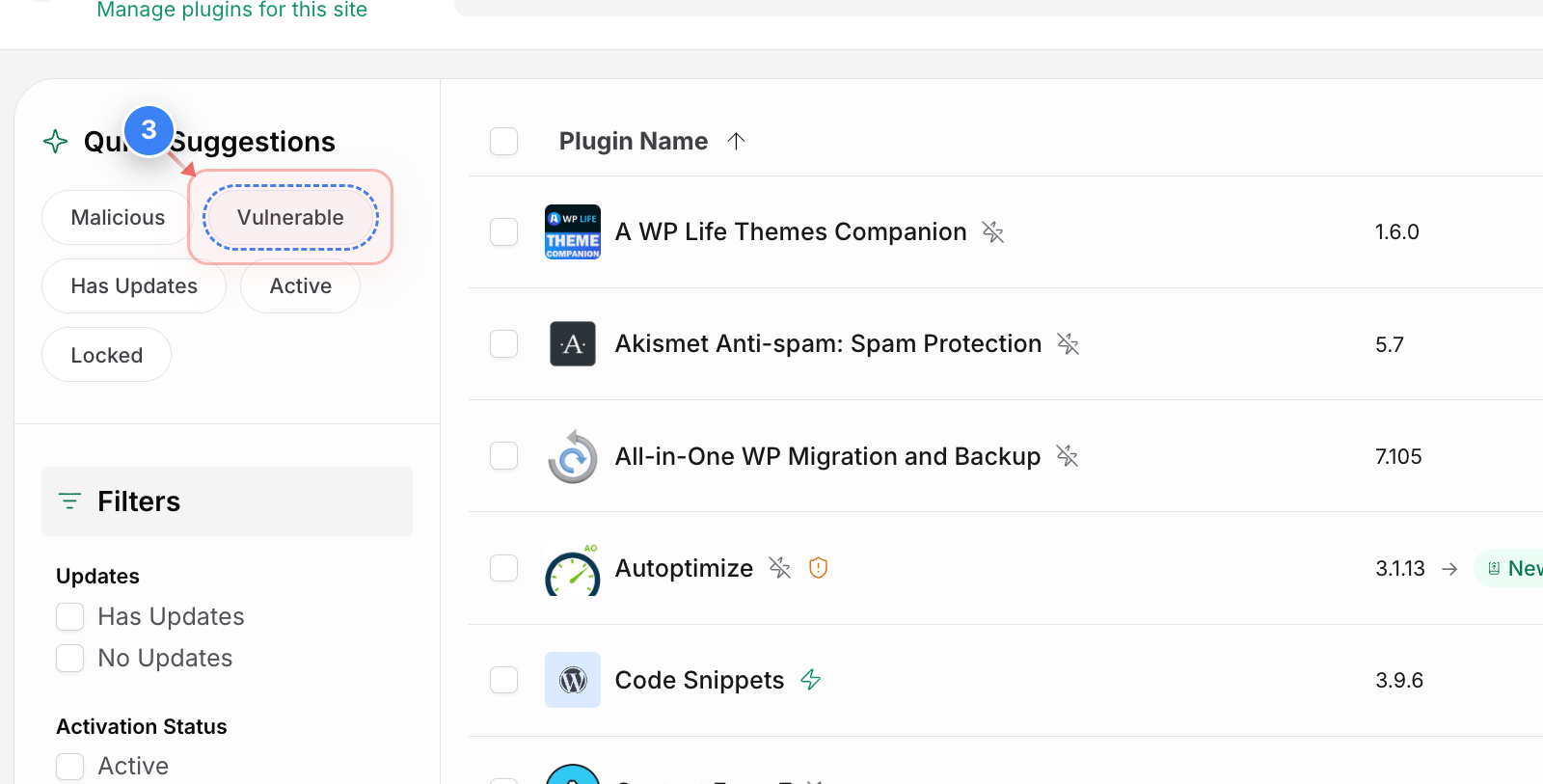1543x784 pixels.
Task: Check the Autoptimize row checkbox
Action: click(504, 568)
